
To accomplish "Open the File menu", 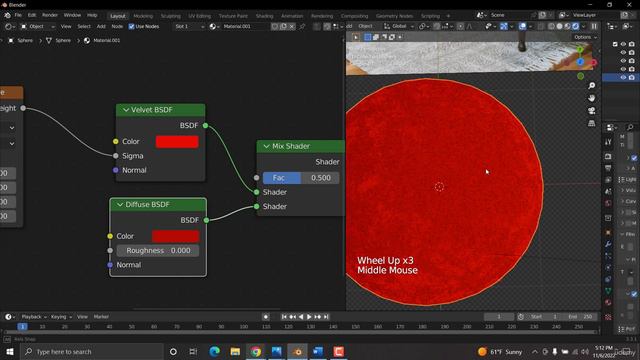I will [18, 15].
